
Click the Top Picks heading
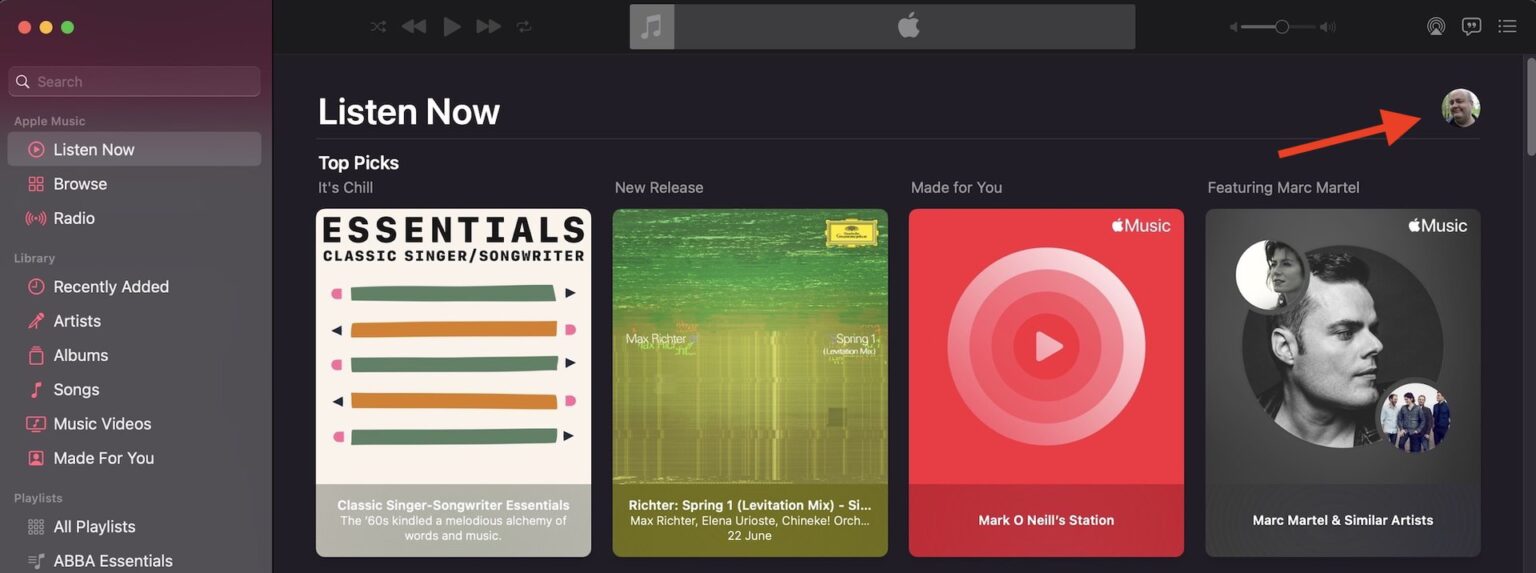coord(358,163)
